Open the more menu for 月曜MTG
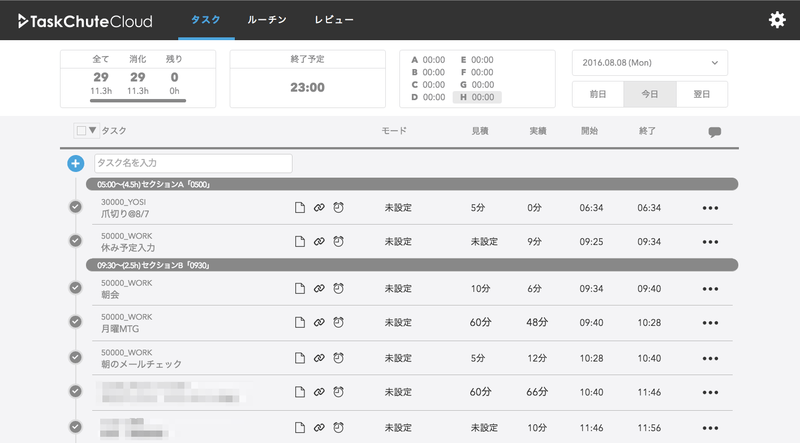Image resolution: width=800 pixels, height=443 pixels. pyautogui.click(x=710, y=323)
